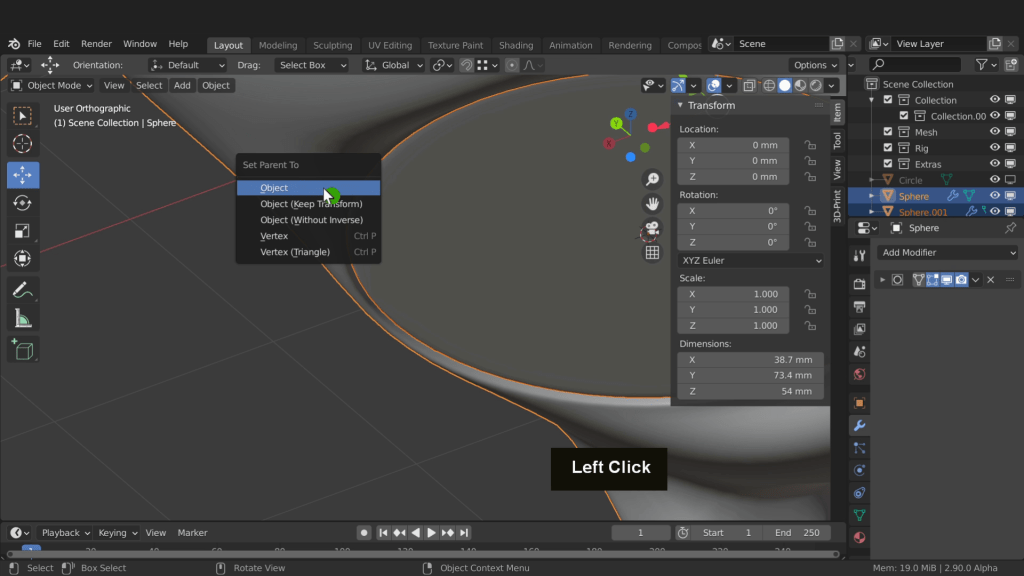Select the Cursor tool

[x=23, y=144]
